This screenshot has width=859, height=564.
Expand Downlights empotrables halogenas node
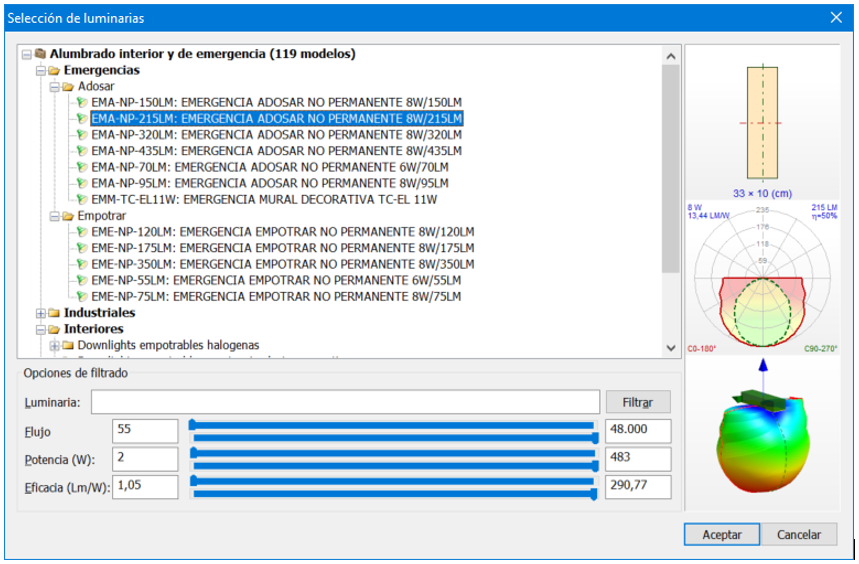pyautogui.click(x=54, y=345)
